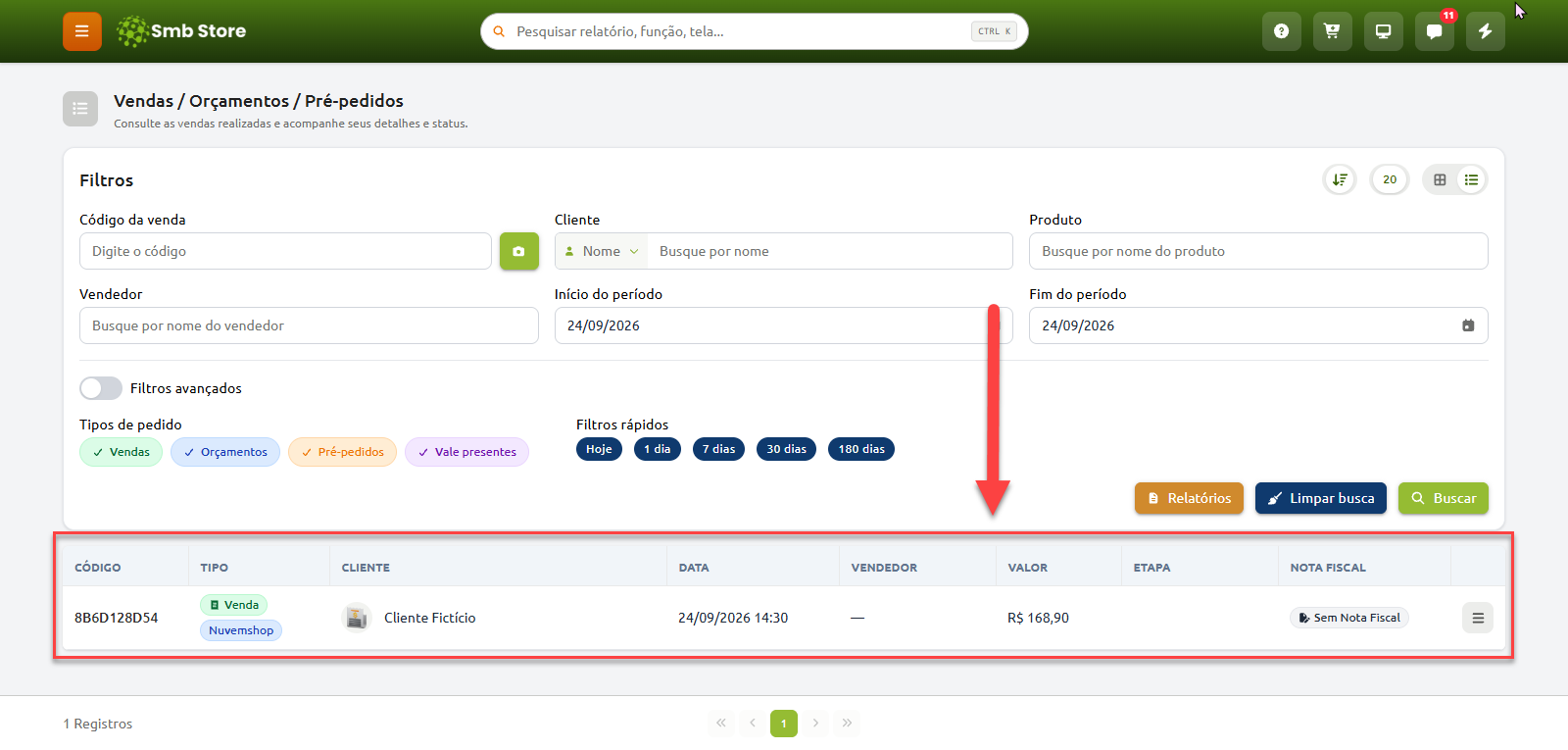
Task: Click the Início do período date field
Action: [x=783, y=325]
